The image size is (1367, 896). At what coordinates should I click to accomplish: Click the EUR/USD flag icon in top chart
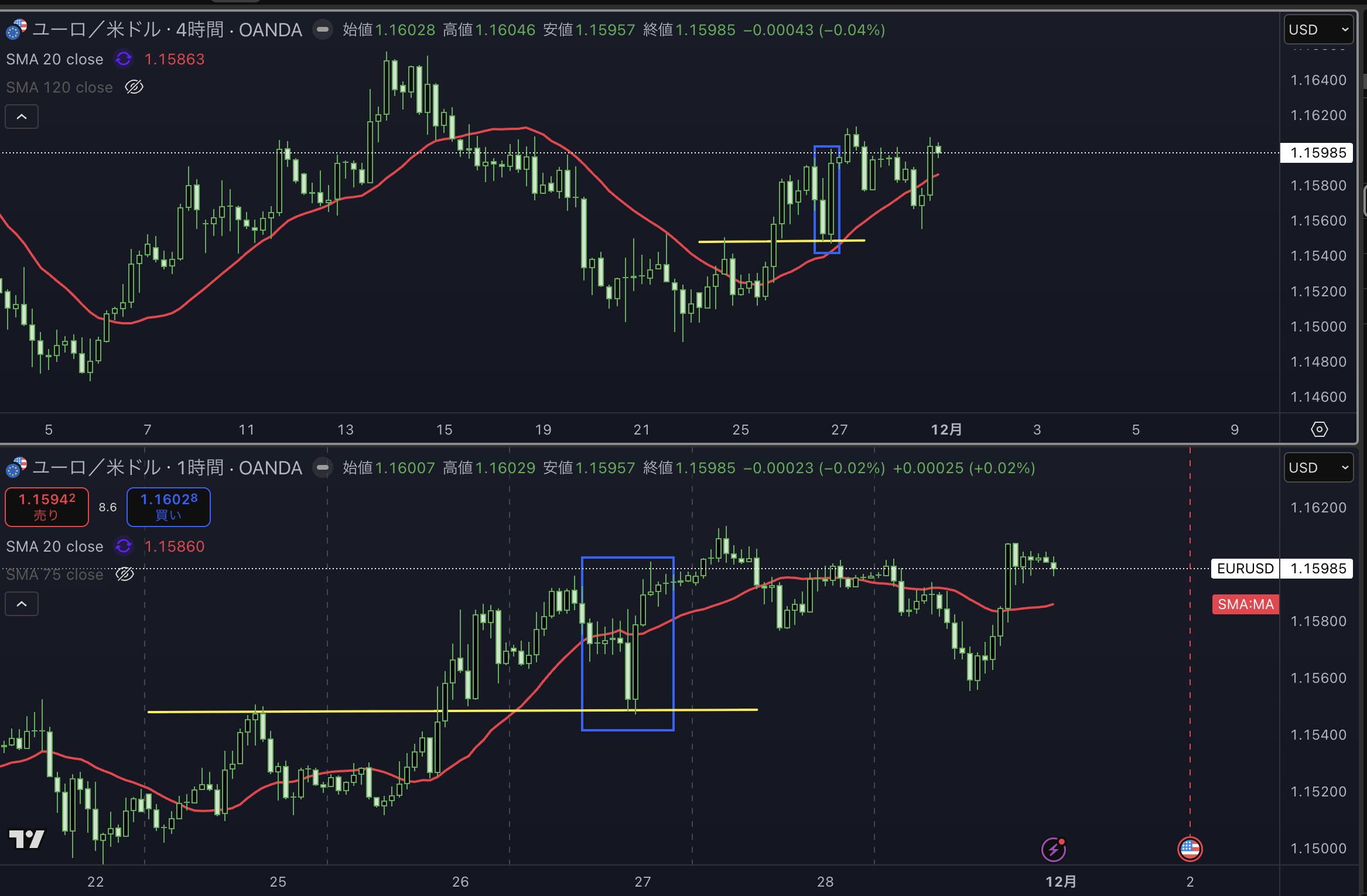16,29
